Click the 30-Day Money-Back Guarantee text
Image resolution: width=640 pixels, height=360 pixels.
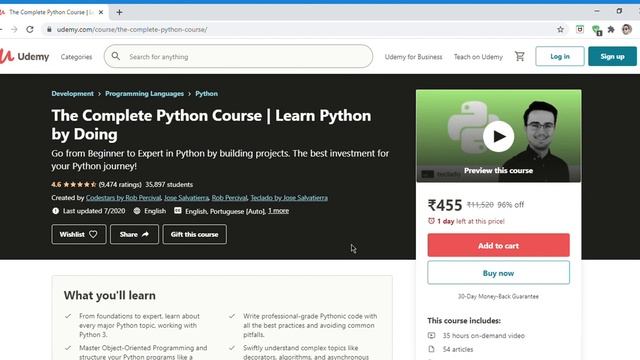click(x=498, y=296)
